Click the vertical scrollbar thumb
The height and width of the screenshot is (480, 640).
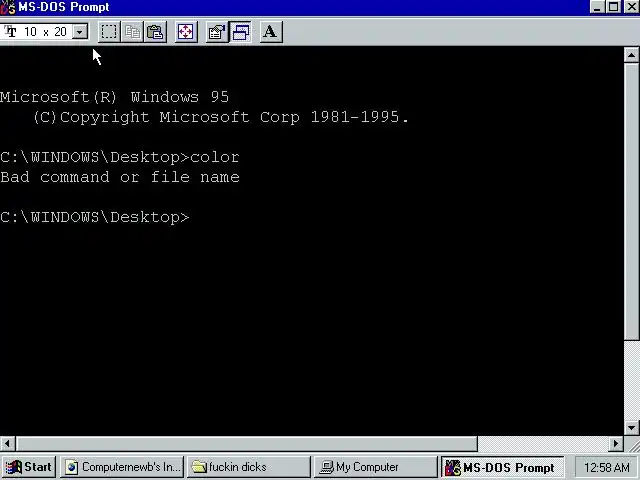click(x=631, y=201)
